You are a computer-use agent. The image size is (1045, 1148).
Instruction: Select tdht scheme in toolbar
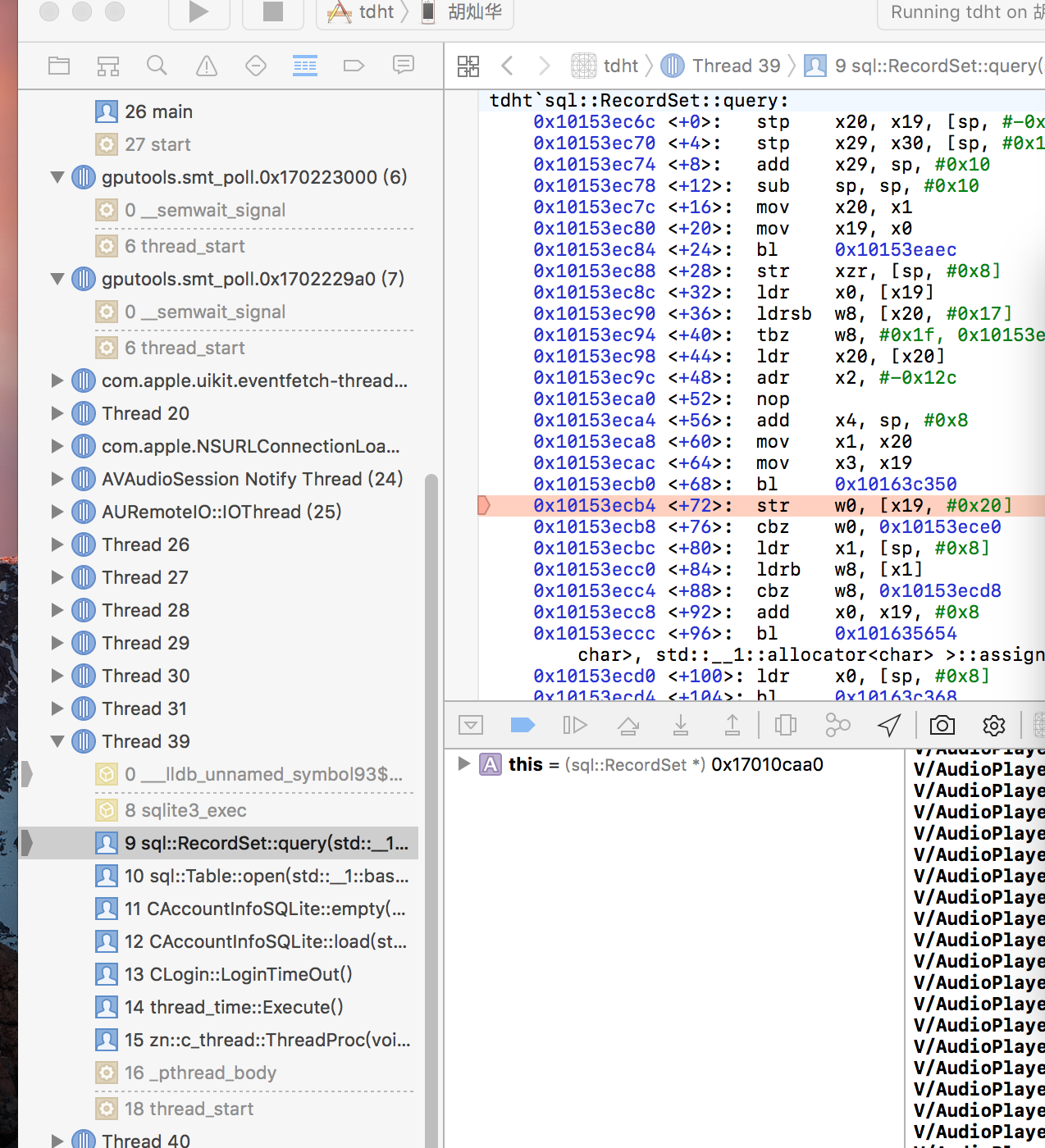(361, 11)
